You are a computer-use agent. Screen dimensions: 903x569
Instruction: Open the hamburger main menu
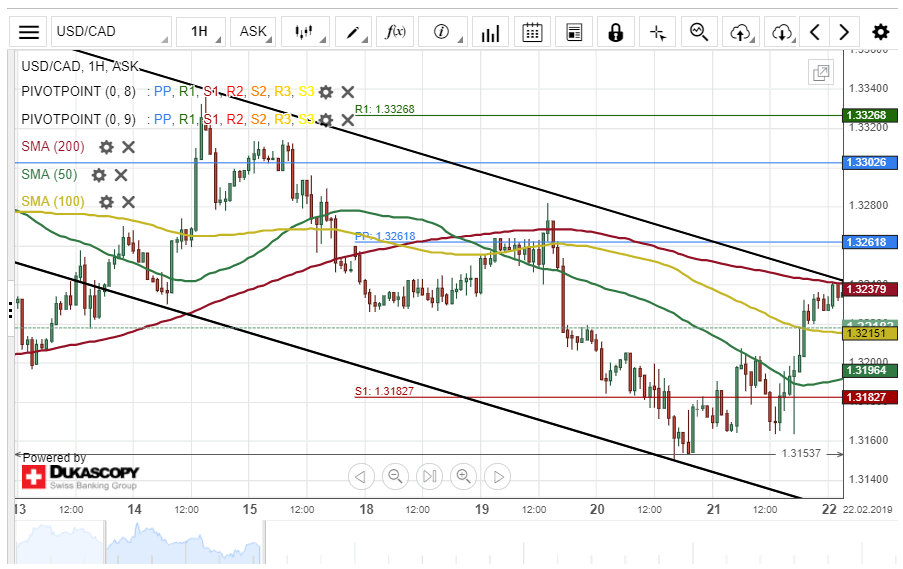click(28, 32)
